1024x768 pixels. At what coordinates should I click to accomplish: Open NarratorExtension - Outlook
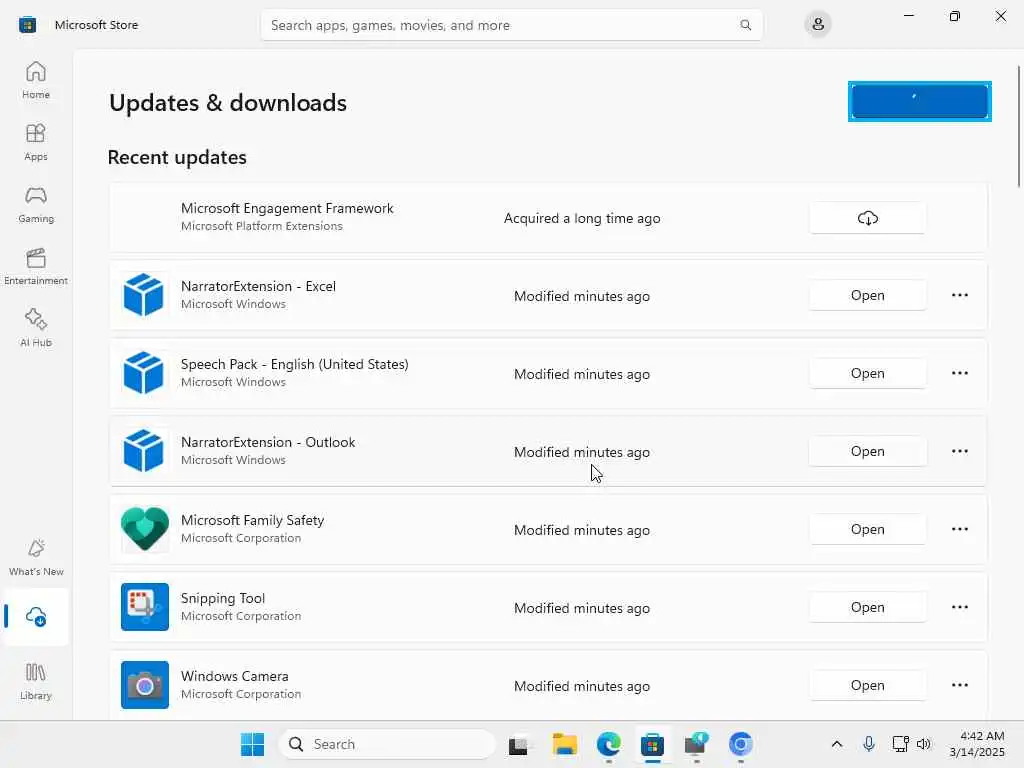[x=867, y=451]
